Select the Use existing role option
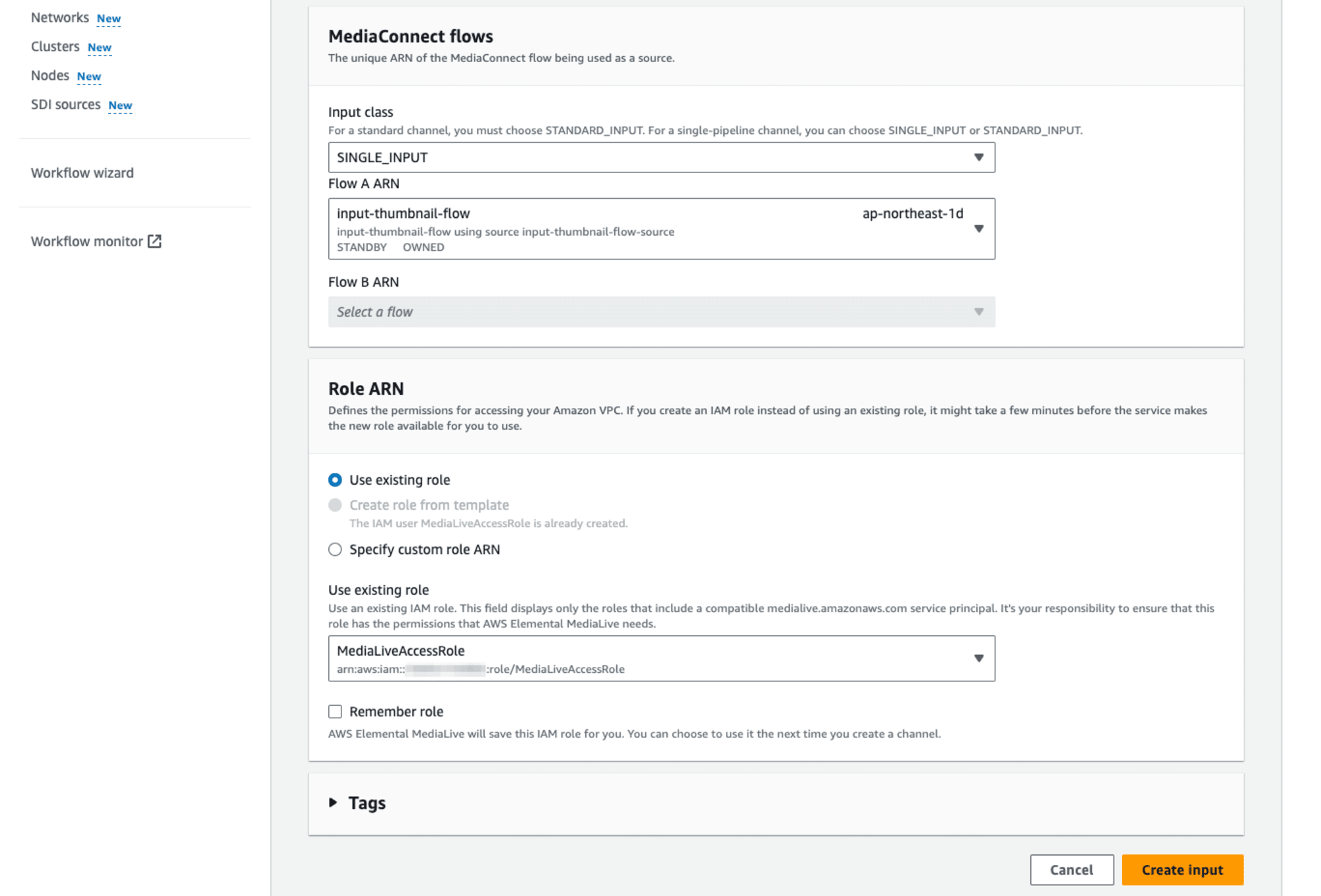Screen dimensions: 1321x896 335,480
